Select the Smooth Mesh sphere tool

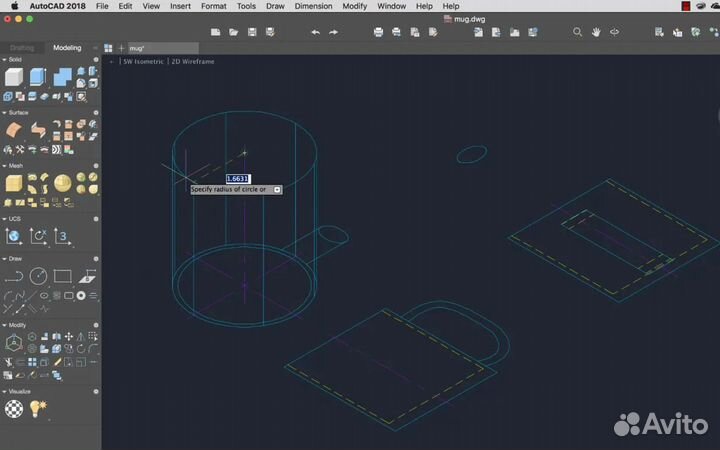62,183
